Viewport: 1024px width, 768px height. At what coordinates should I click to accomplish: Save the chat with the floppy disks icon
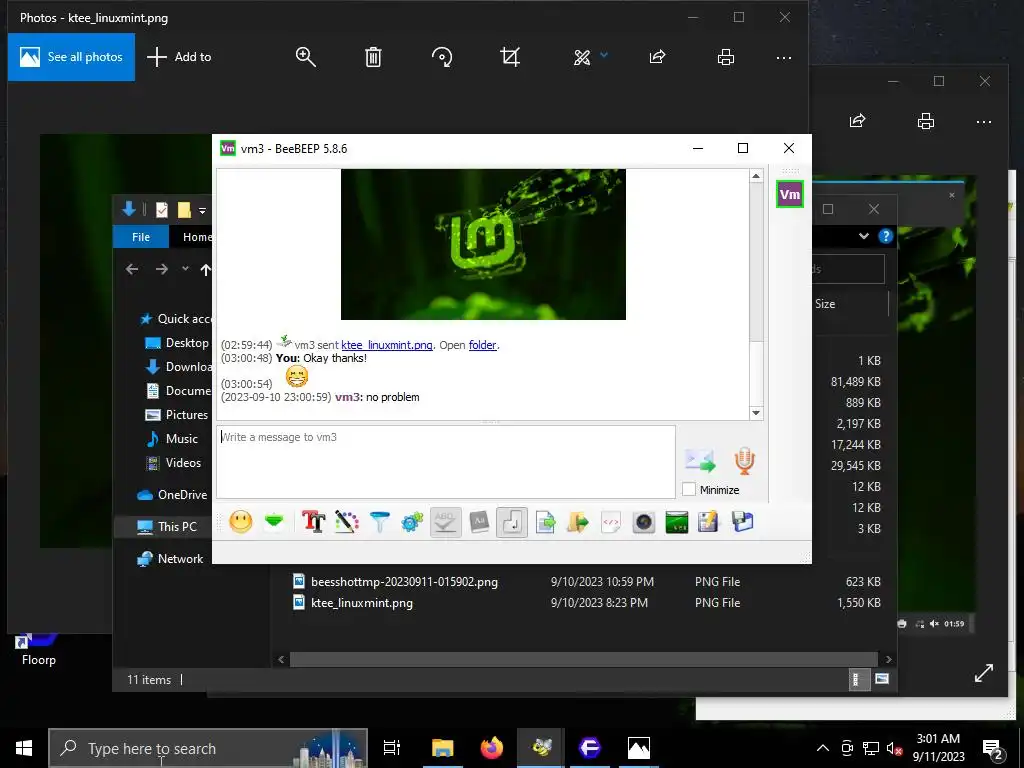[743, 522]
